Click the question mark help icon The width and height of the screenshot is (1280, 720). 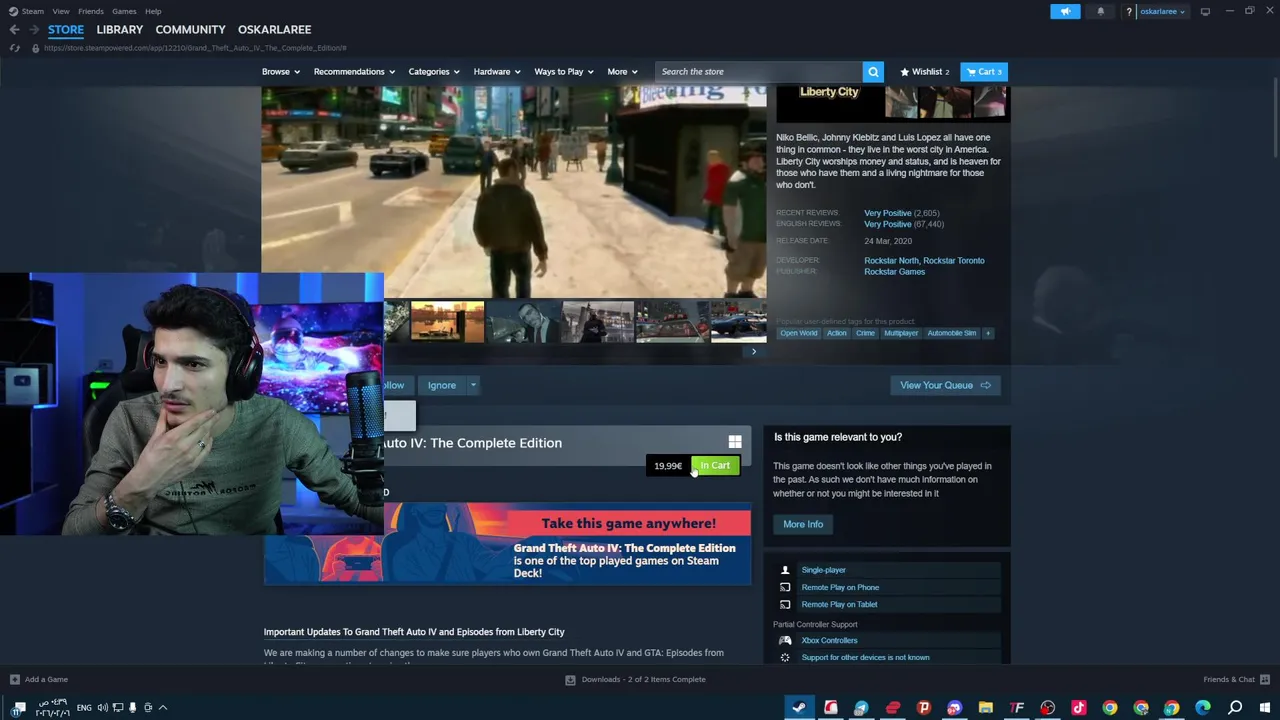click(x=1129, y=11)
